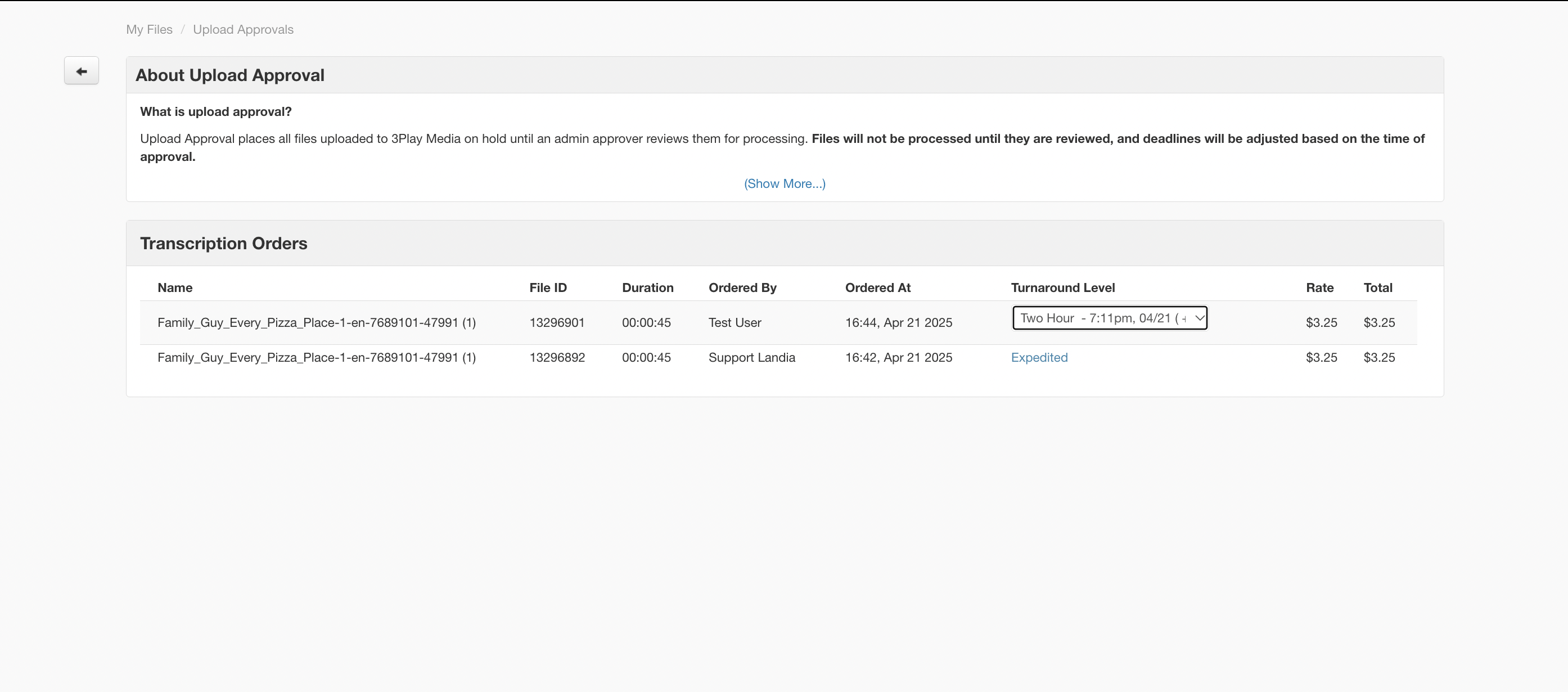
Task: Click the What is upload approval? question
Action: (215, 111)
